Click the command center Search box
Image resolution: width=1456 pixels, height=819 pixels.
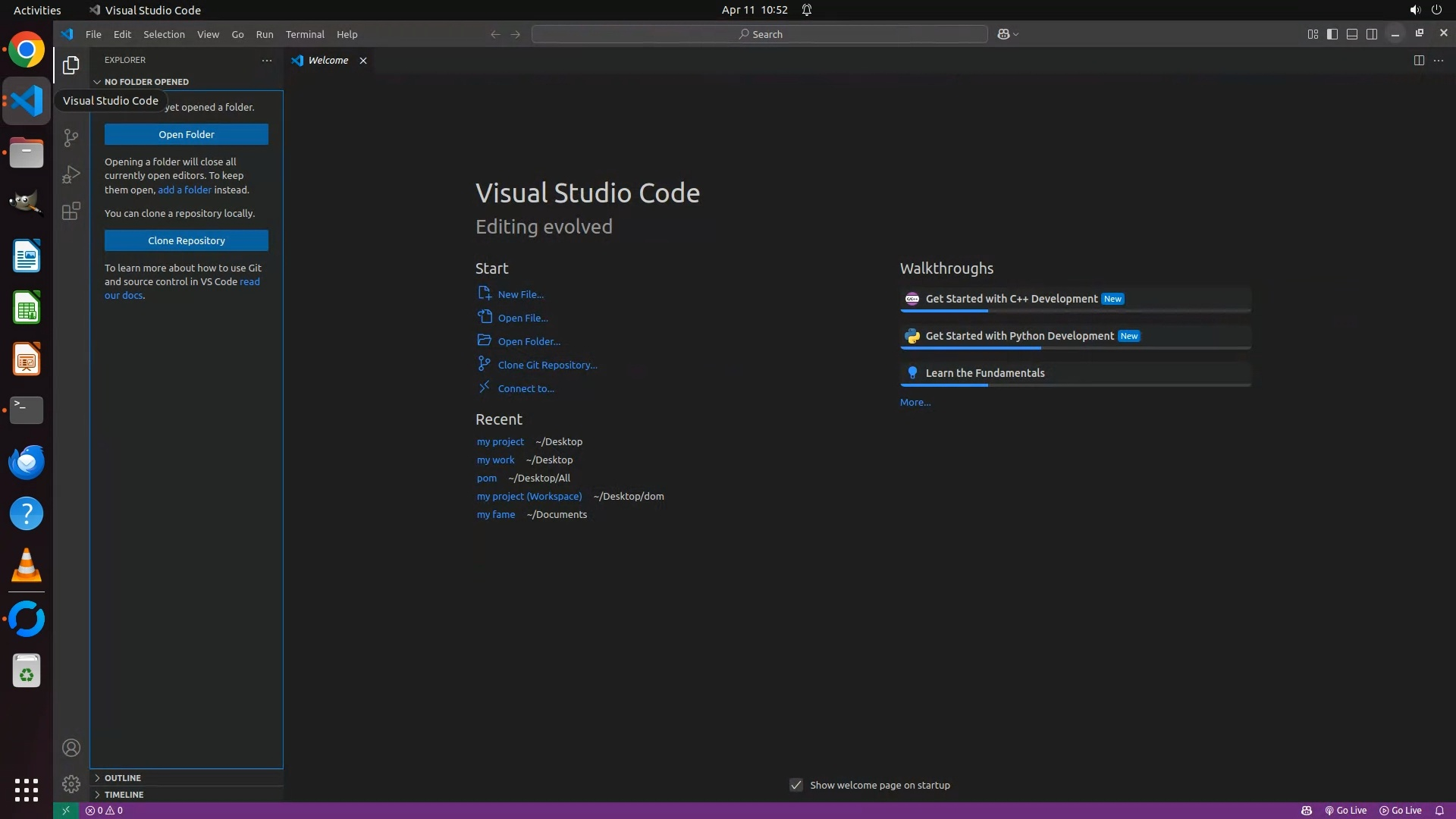pyautogui.click(x=759, y=34)
